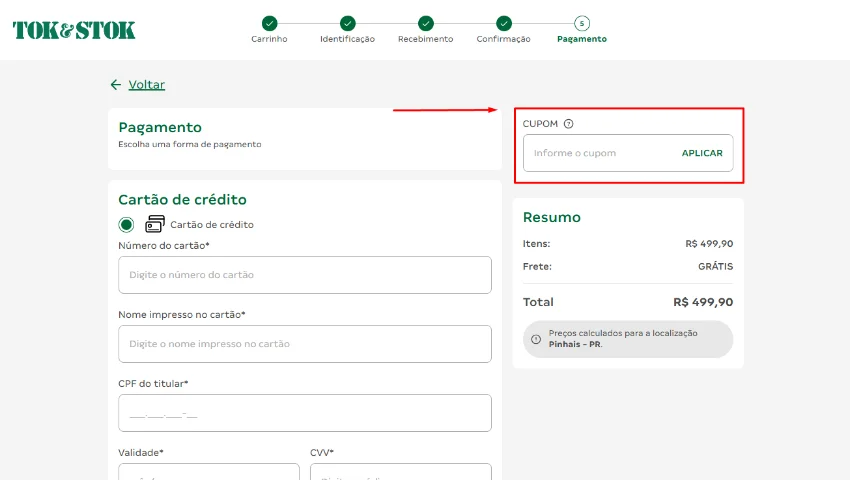Click the Total value R$ 499,90
Image resolution: width=850 pixels, height=480 pixels.
point(703,302)
